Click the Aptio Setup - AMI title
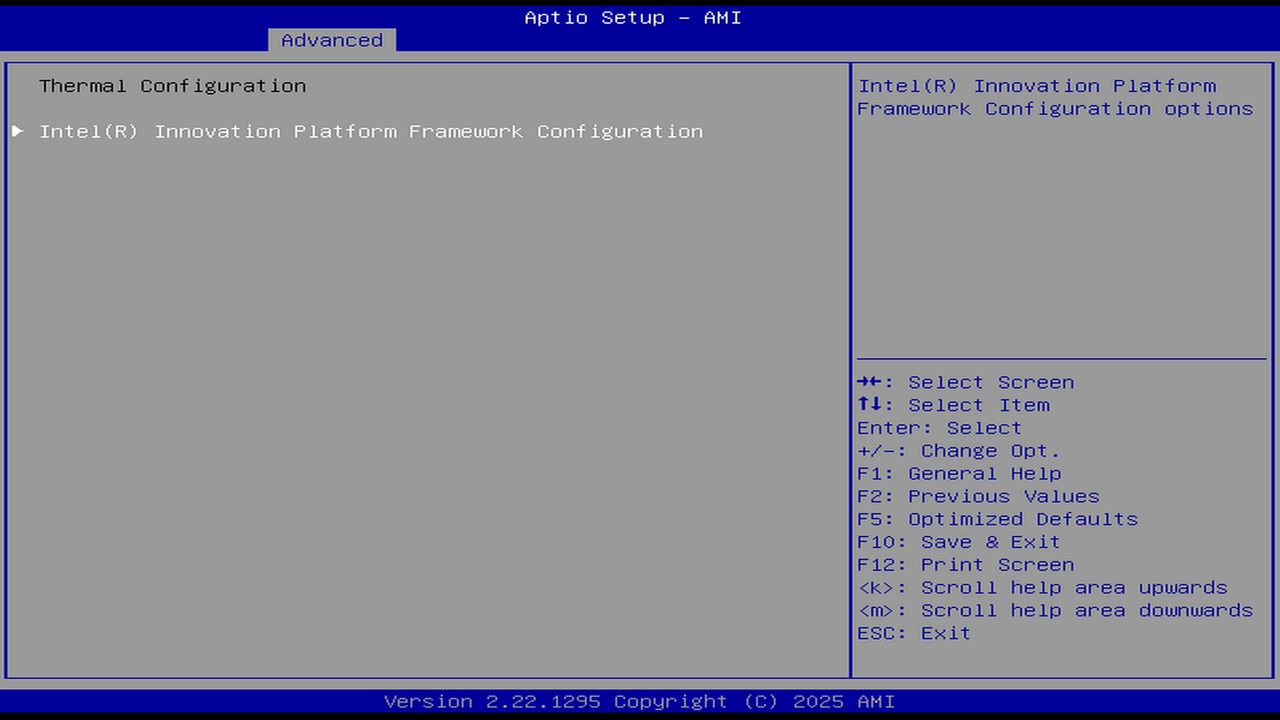 click(633, 17)
